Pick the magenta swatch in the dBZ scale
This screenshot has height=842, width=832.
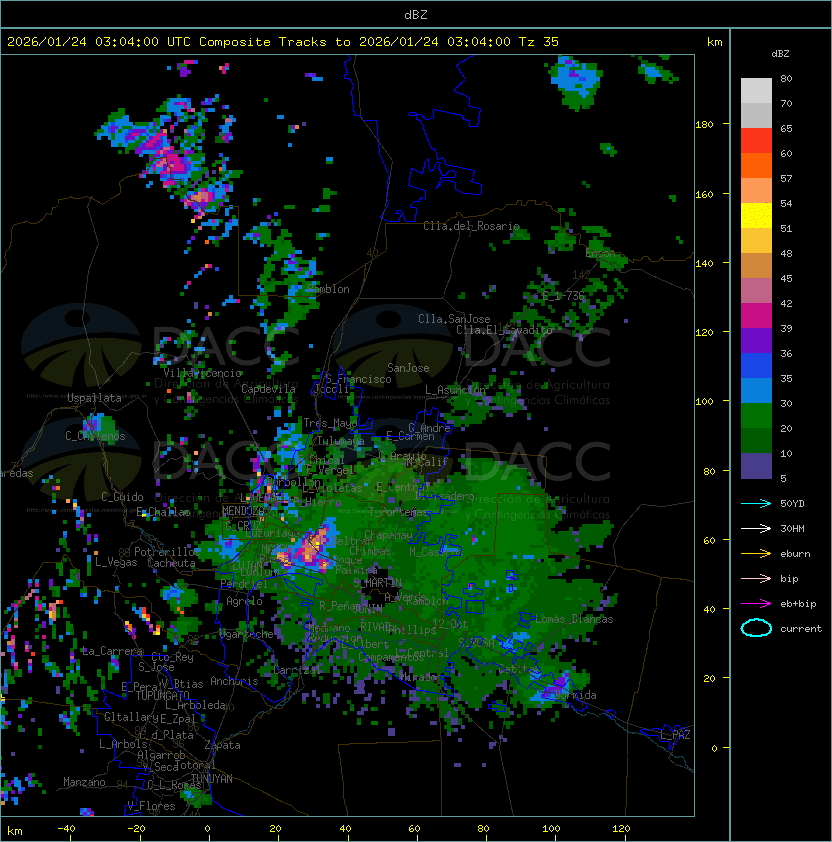coord(756,316)
